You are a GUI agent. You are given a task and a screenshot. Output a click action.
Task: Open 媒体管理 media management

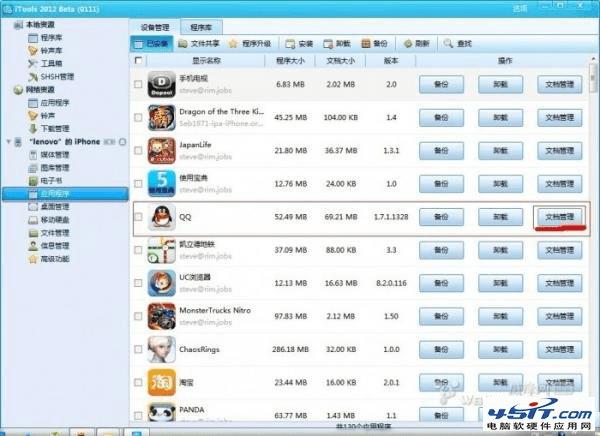[x=49, y=155]
